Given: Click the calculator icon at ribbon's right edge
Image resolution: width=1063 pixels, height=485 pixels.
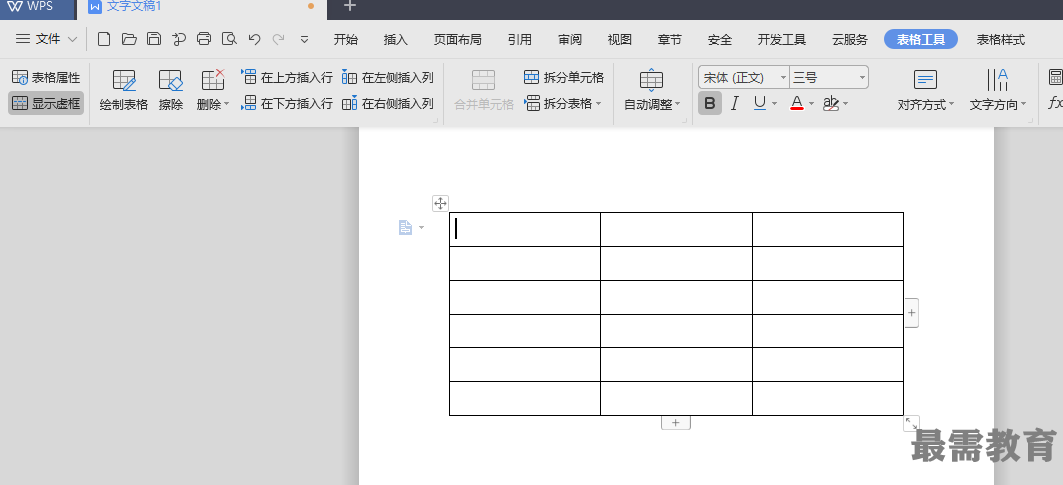Looking at the screenshot, I should (1056, 76).
